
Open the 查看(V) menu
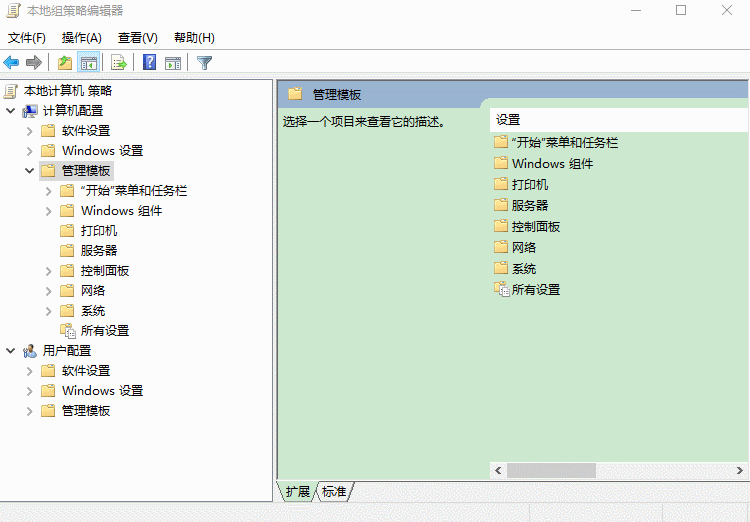point(138,38)
